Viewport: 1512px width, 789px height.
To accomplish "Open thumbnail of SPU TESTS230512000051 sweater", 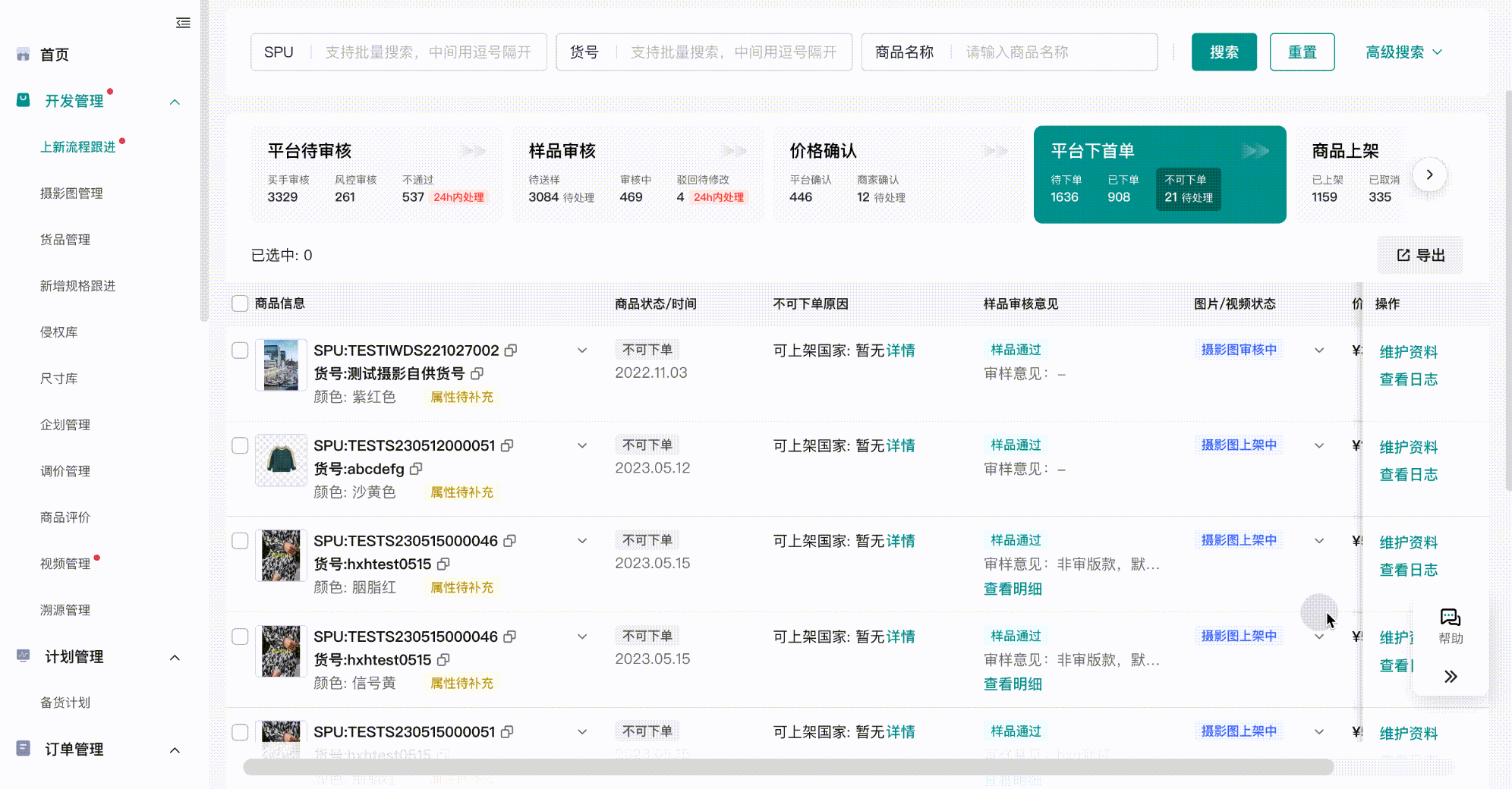I will coord(281,461).
